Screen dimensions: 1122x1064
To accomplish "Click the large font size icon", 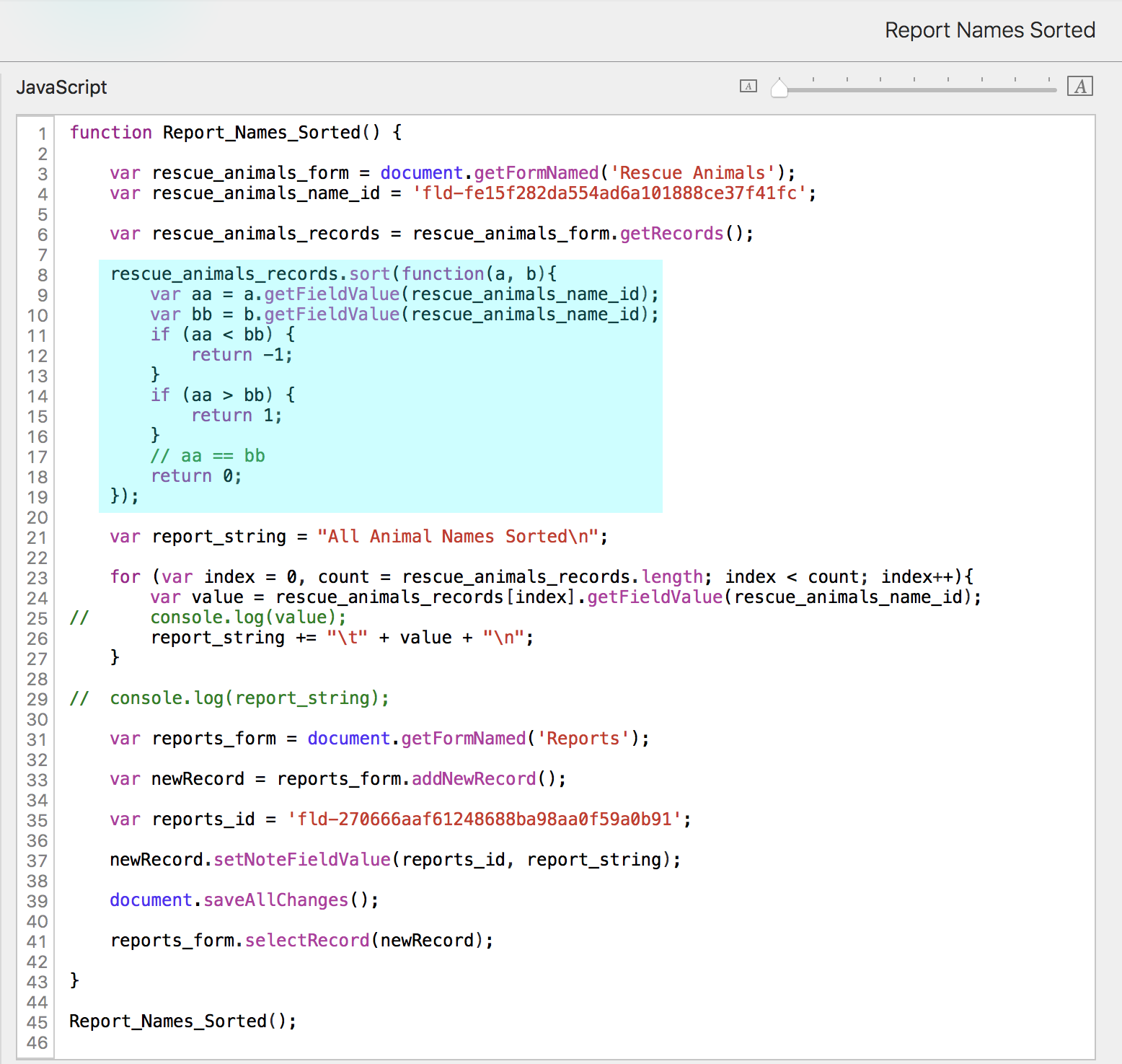I will (x=1079, y=87).
